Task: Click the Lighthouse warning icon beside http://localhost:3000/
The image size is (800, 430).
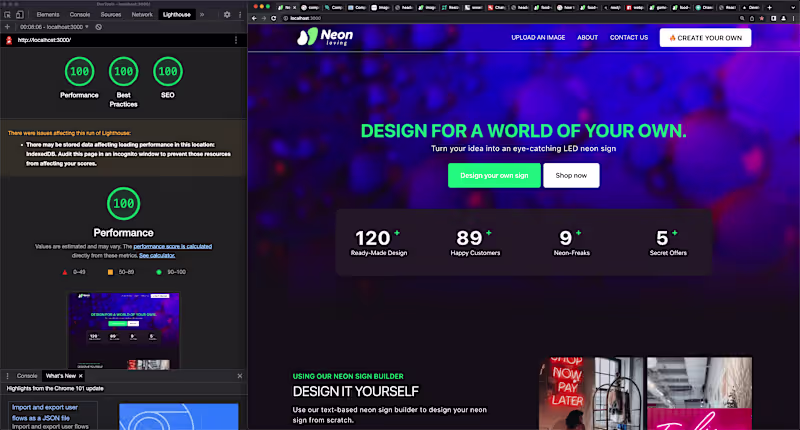Action: pos(9,40)
